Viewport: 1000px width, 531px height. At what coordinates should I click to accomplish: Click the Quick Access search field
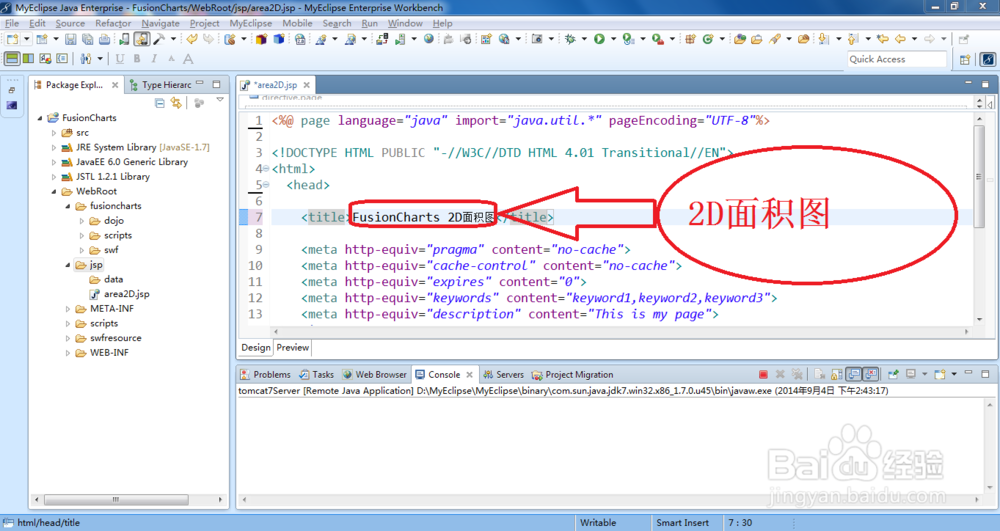[x=896, y=59]
